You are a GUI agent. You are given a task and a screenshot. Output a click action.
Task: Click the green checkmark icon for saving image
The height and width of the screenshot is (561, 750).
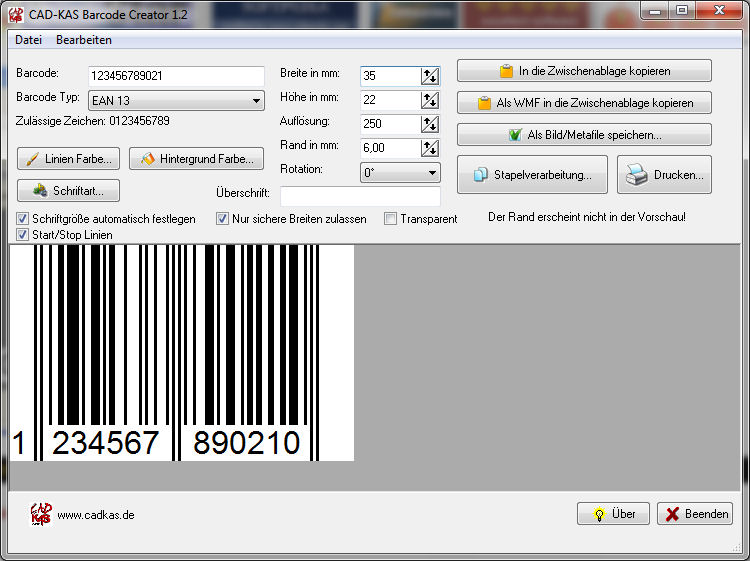tap(515, 135)
